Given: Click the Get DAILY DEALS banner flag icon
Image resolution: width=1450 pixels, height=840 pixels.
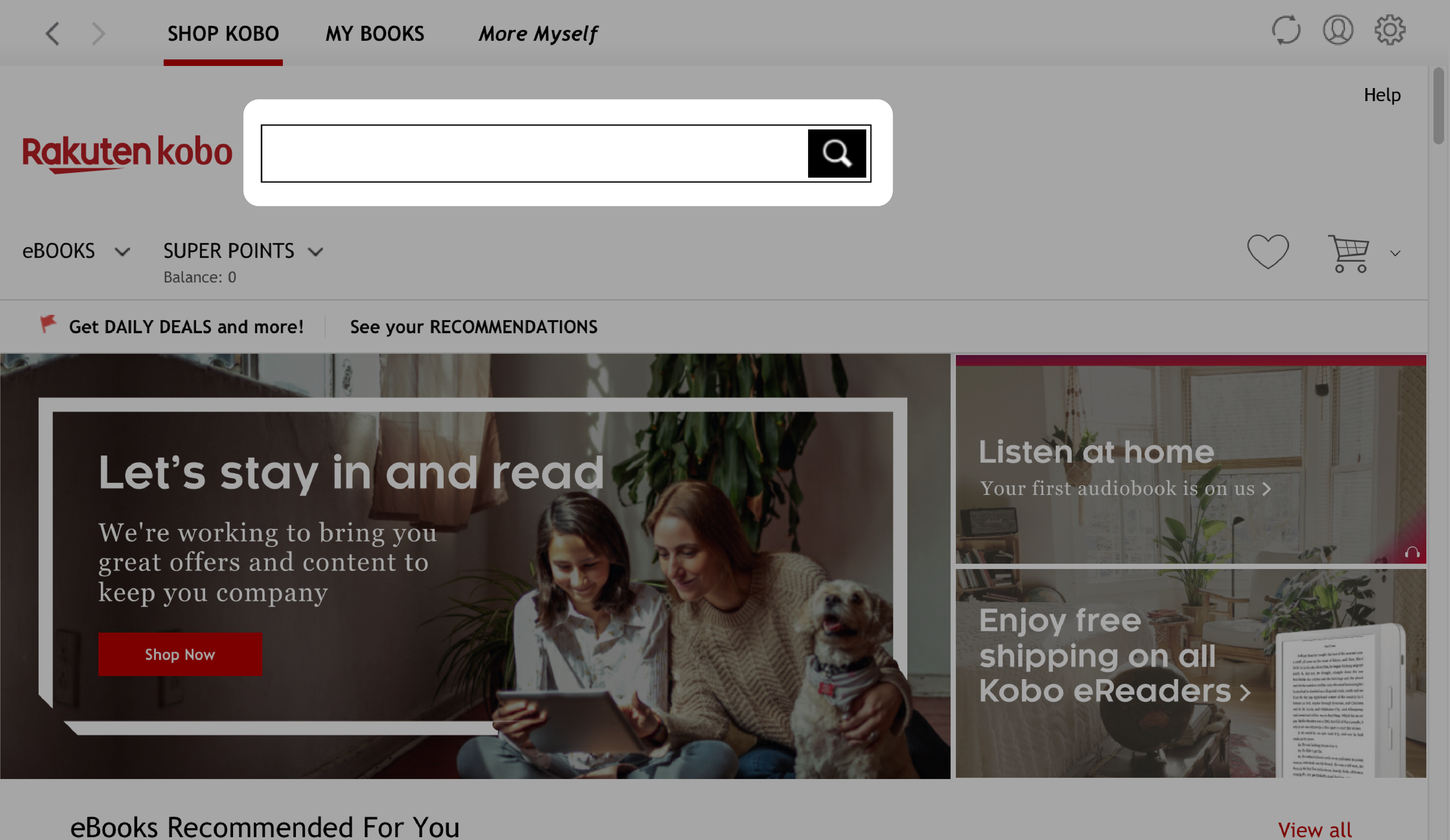Looking at the screenshot, I should pyautogui.click(x=47, y=325).
